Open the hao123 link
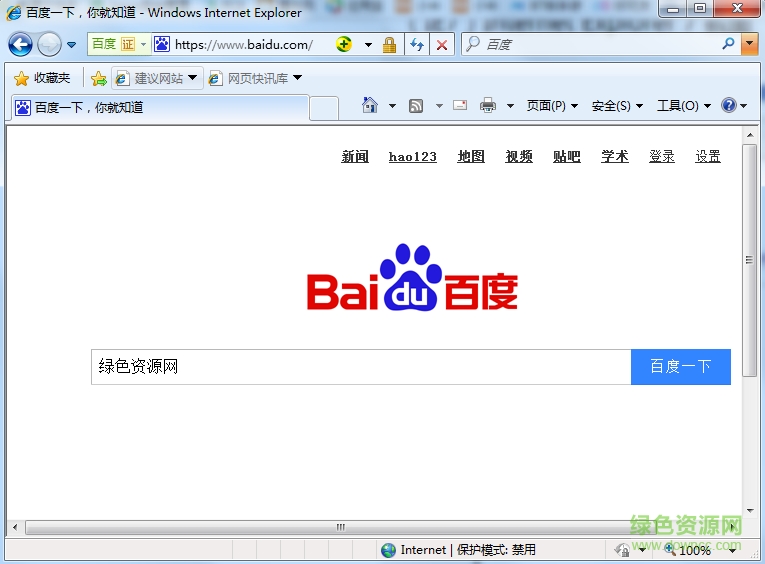 (413, 157)
